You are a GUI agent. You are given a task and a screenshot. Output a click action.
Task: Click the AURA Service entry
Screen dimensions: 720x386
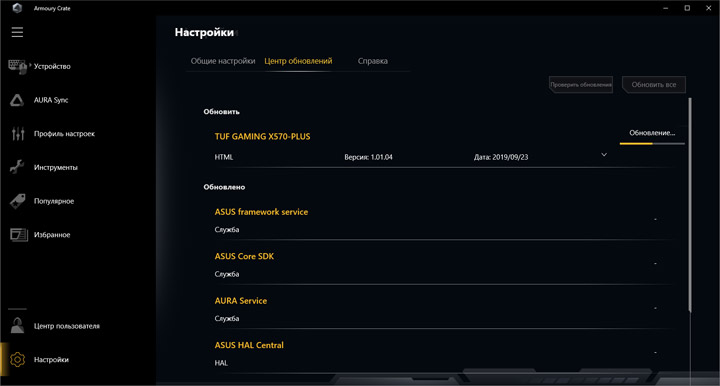click(241, 301)
